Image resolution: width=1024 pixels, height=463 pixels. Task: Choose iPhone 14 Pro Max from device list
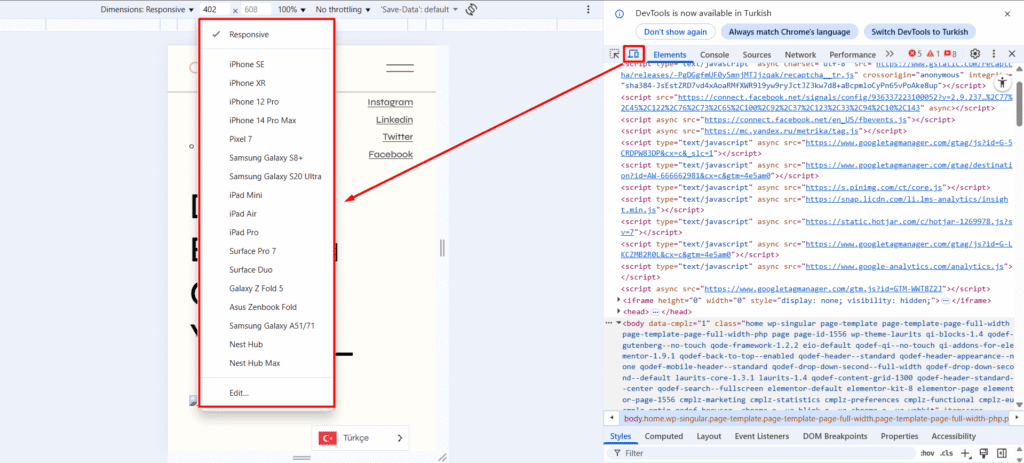[x=263, y=120]
